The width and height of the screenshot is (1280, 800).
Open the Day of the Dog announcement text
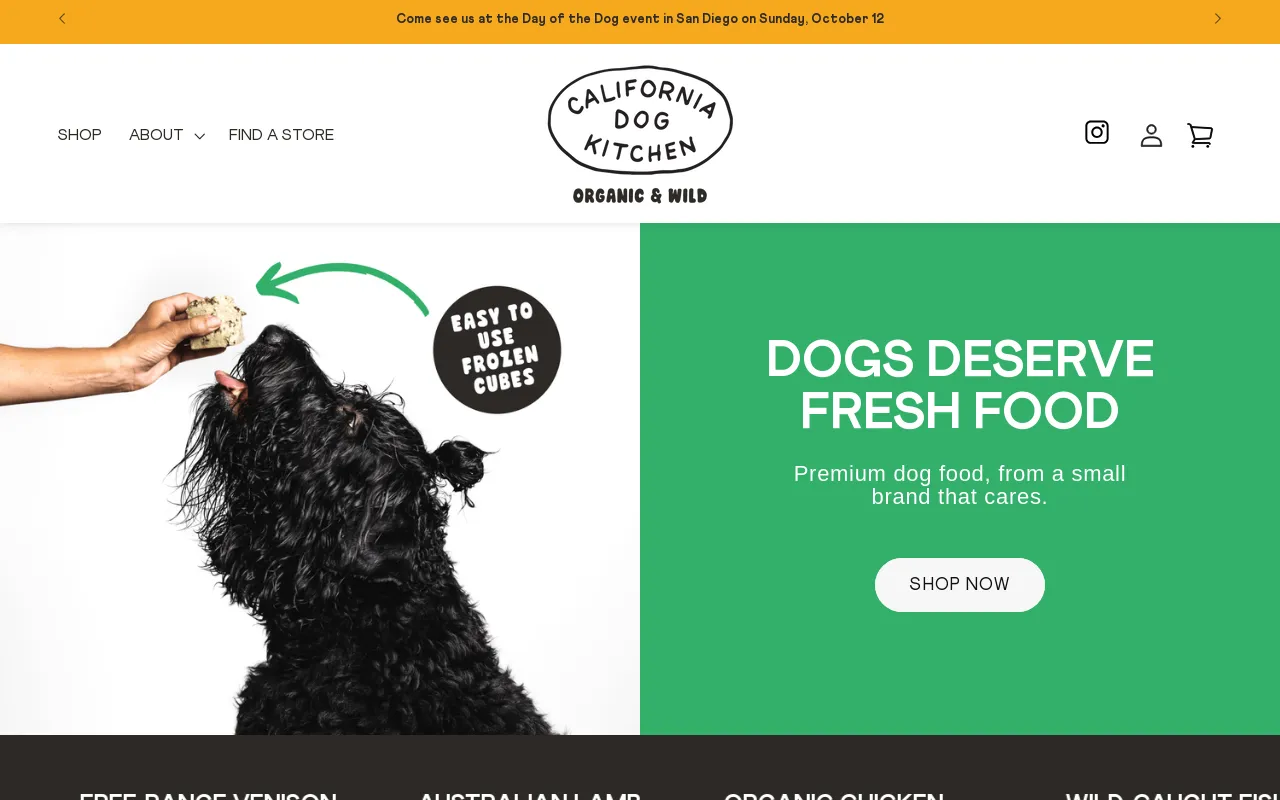(x=640, y=19)
